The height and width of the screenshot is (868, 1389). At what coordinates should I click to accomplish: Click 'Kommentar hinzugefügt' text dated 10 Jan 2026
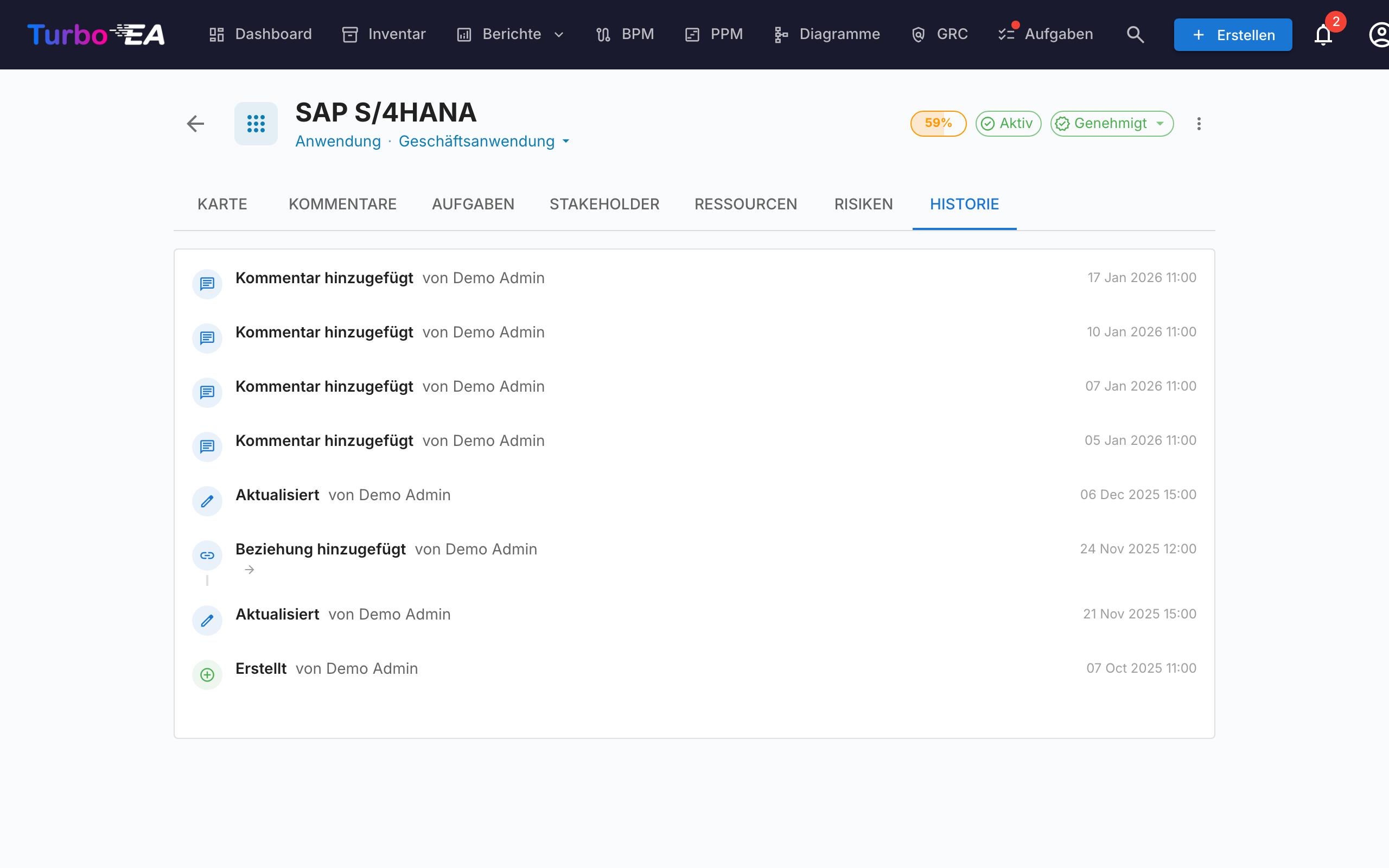pyautogui.click(x=324, y=333)
